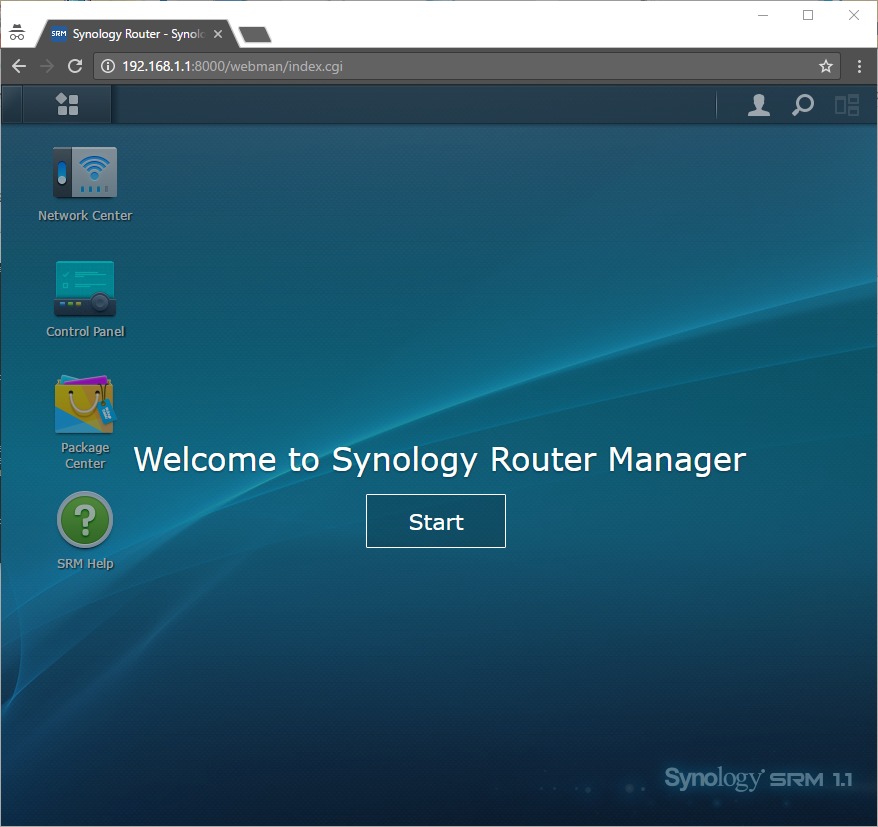Screen dimensions: 878x827
Task: View site information icon in address bar
Action: tap(108, 67)
